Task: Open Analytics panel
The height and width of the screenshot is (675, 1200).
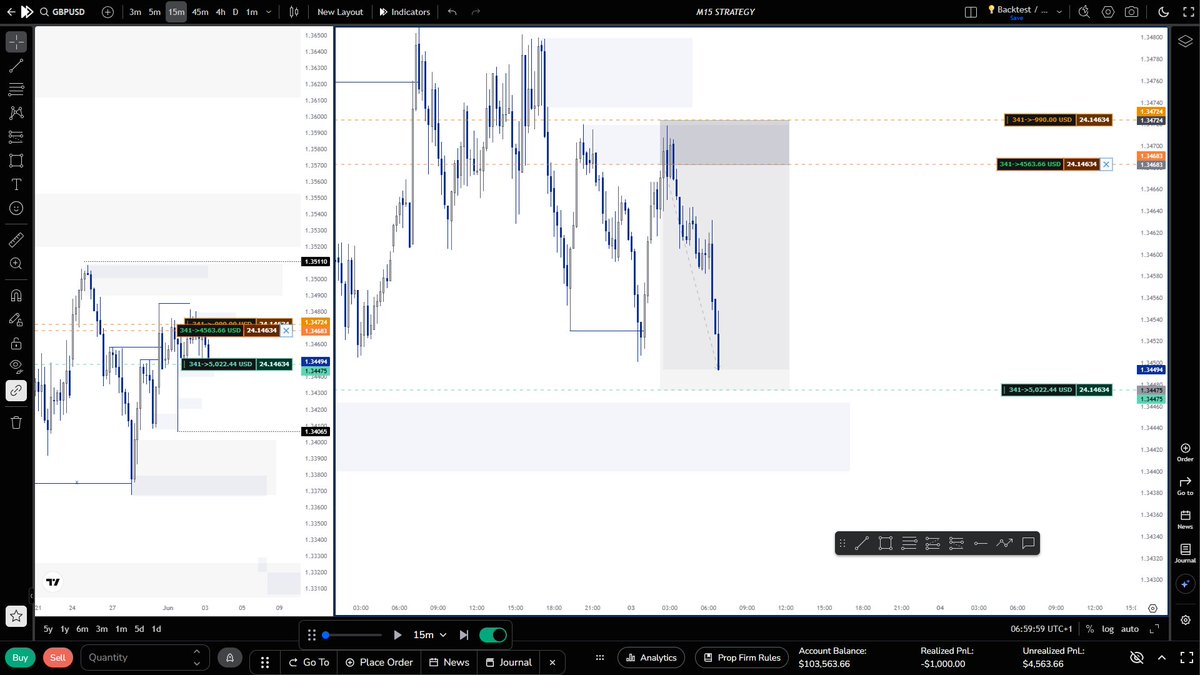Action: click(x=651, y=657)
